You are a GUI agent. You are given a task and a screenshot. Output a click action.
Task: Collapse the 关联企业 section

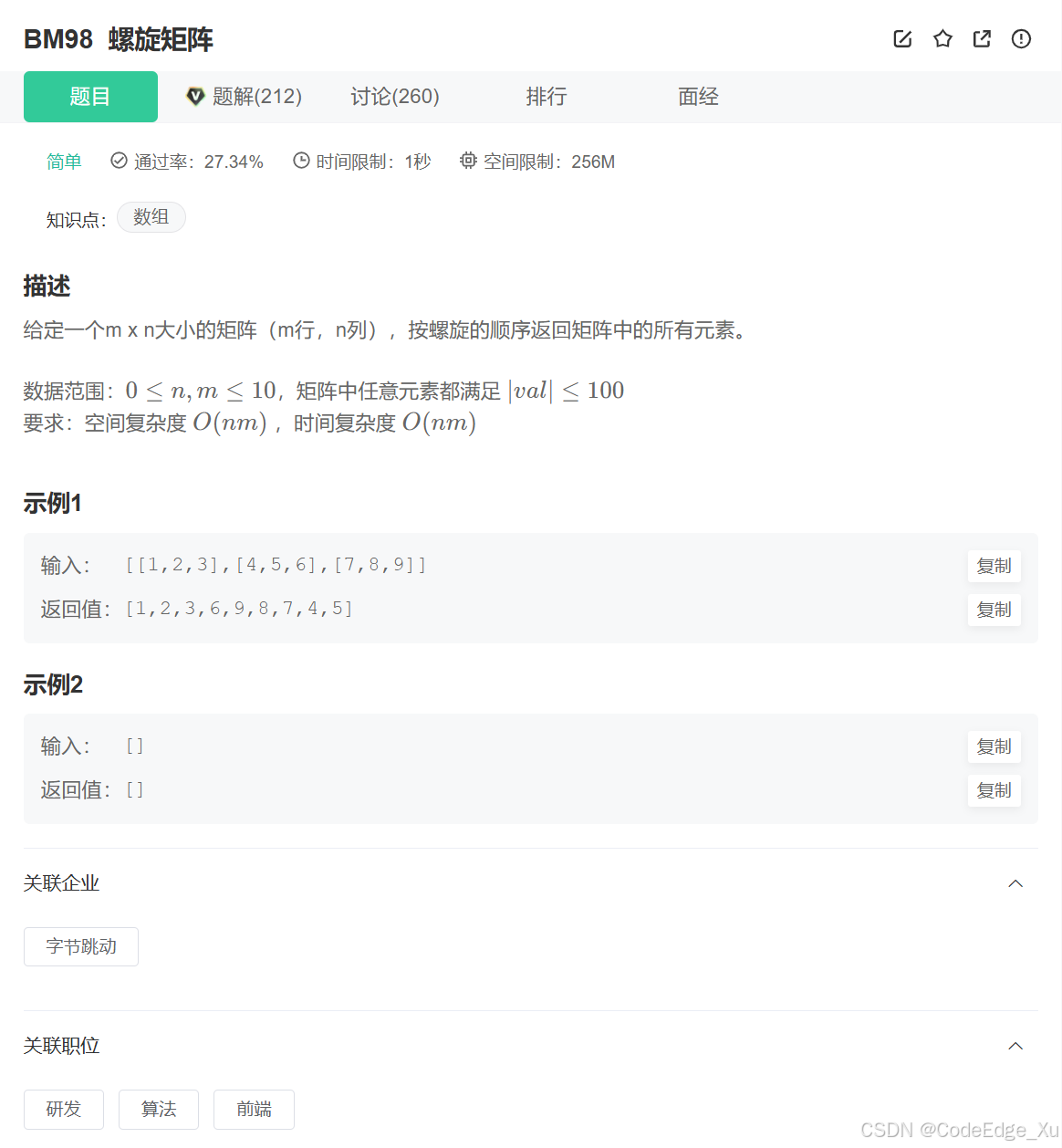pyautogui.click(x=1015, y=882)
